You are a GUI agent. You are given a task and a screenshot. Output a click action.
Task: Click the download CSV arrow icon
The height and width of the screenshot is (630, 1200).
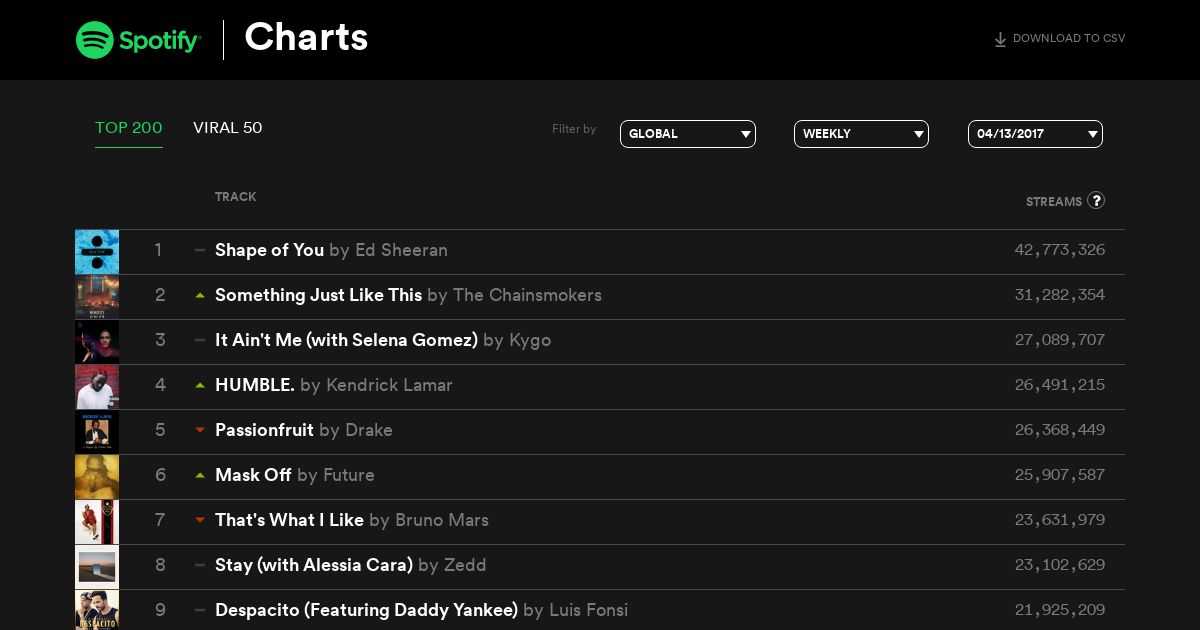[x=1000, y=40]
